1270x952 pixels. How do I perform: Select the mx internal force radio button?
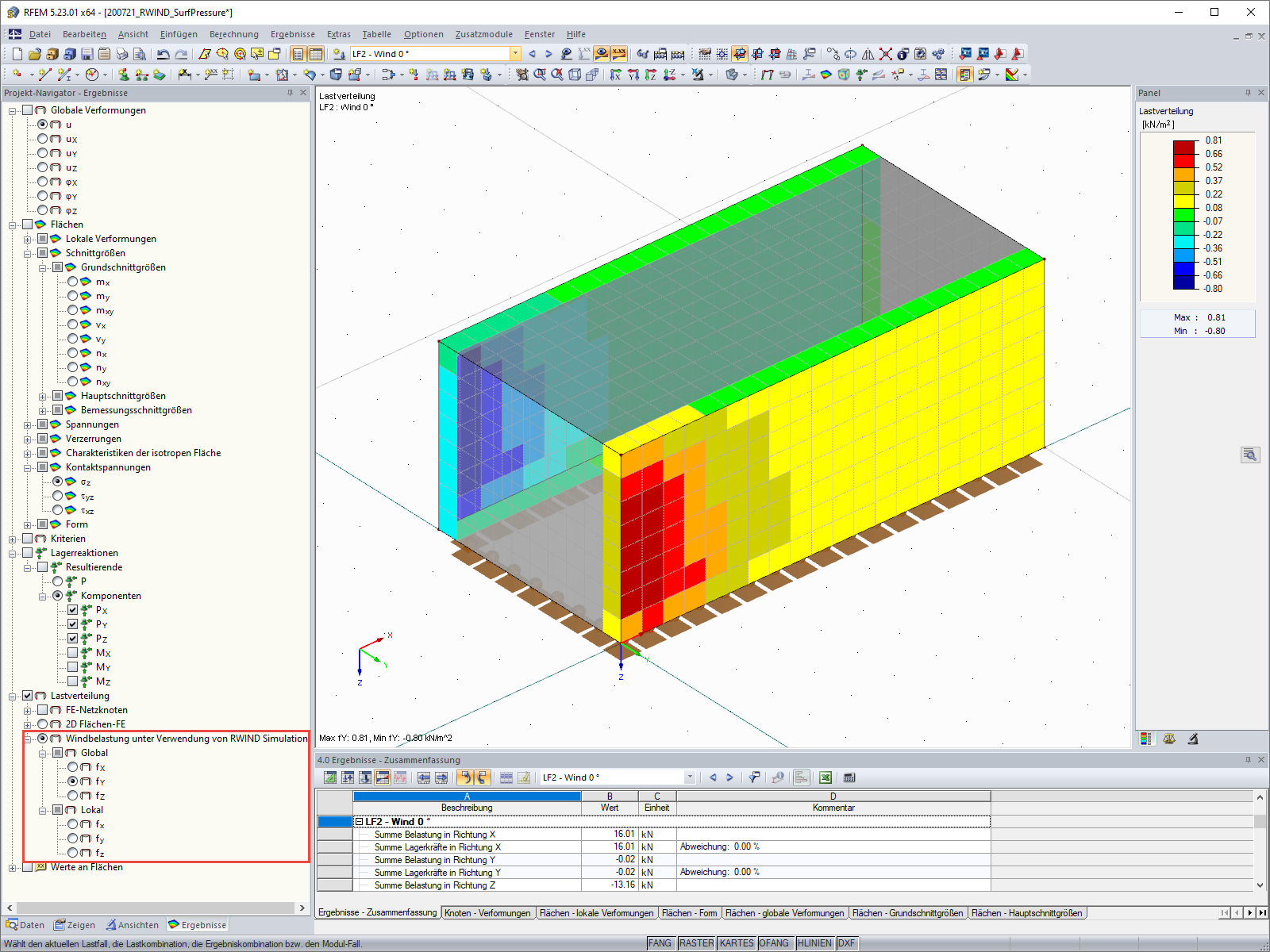(x=73, y=282)
